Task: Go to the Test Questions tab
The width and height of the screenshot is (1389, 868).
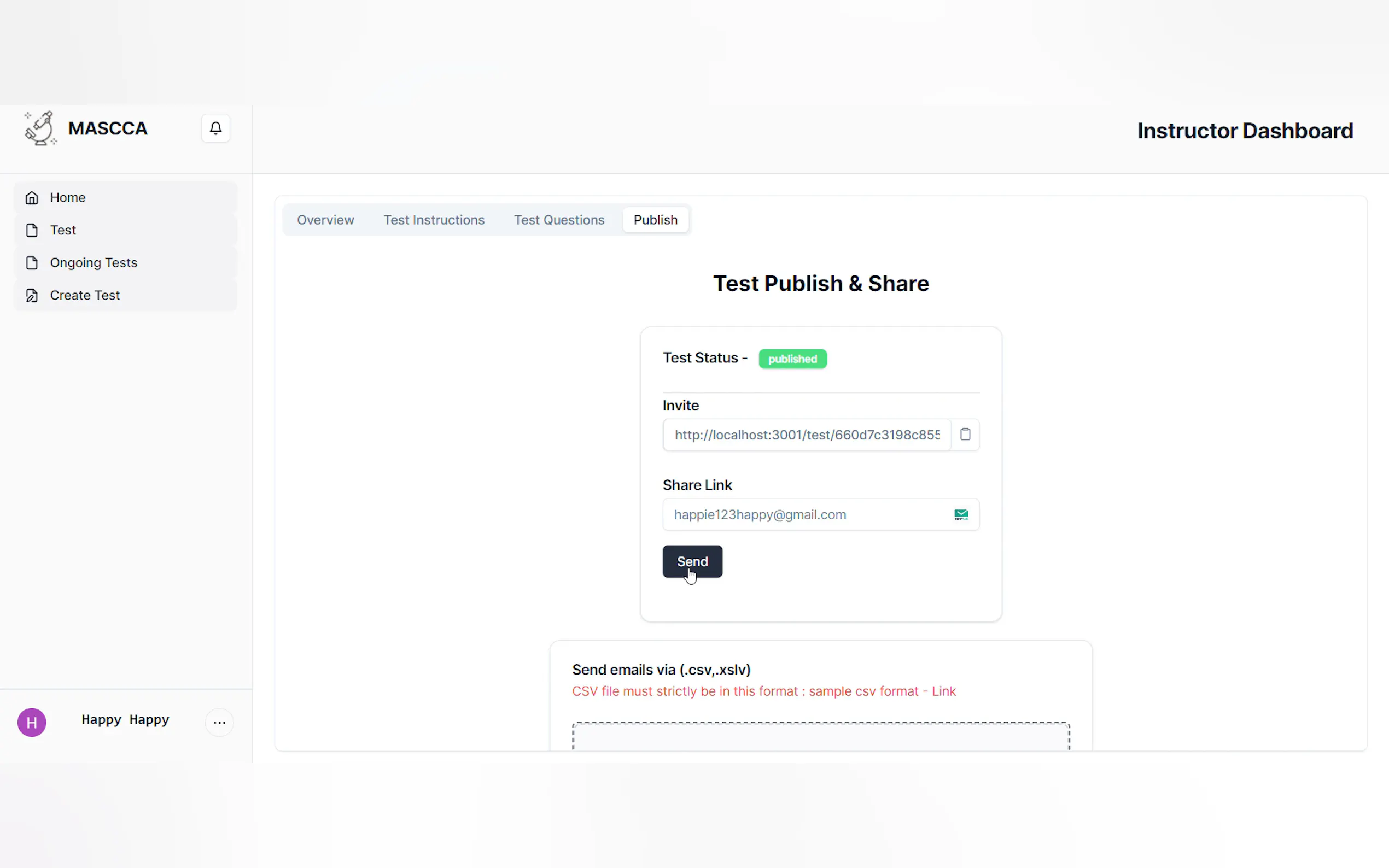Action: [559, 220]
